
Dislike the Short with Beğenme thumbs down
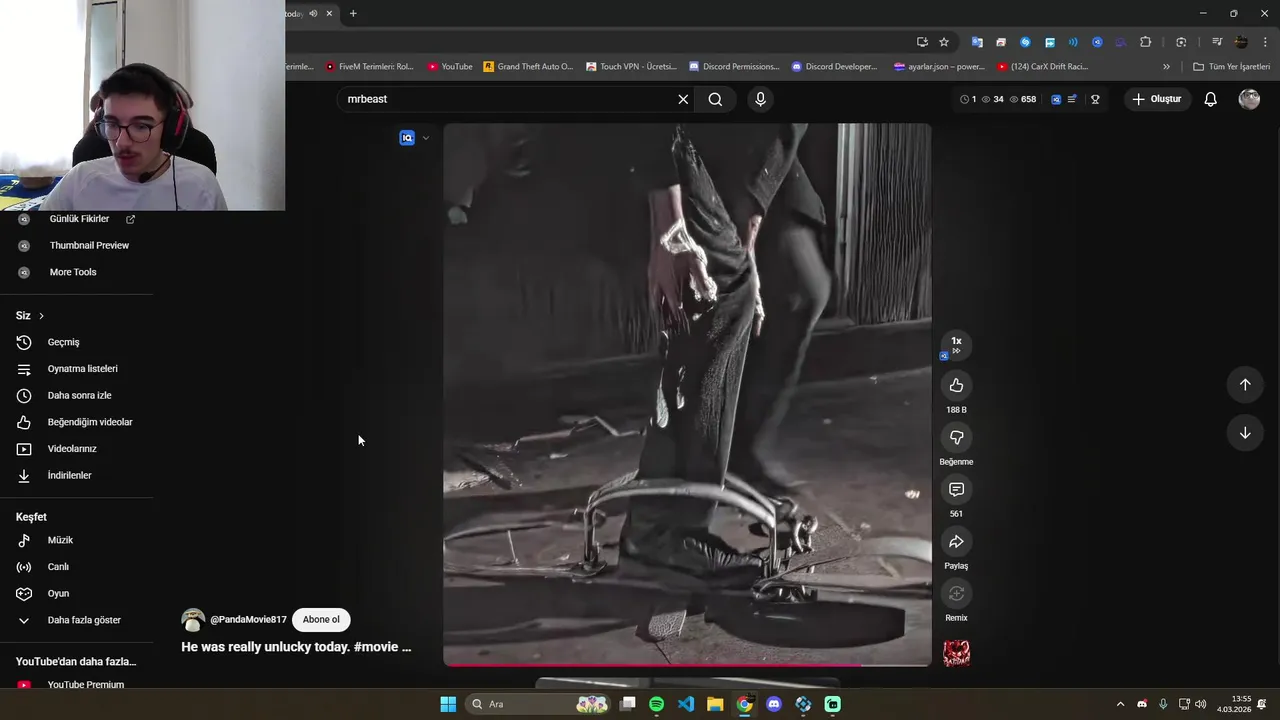(956, 437)
